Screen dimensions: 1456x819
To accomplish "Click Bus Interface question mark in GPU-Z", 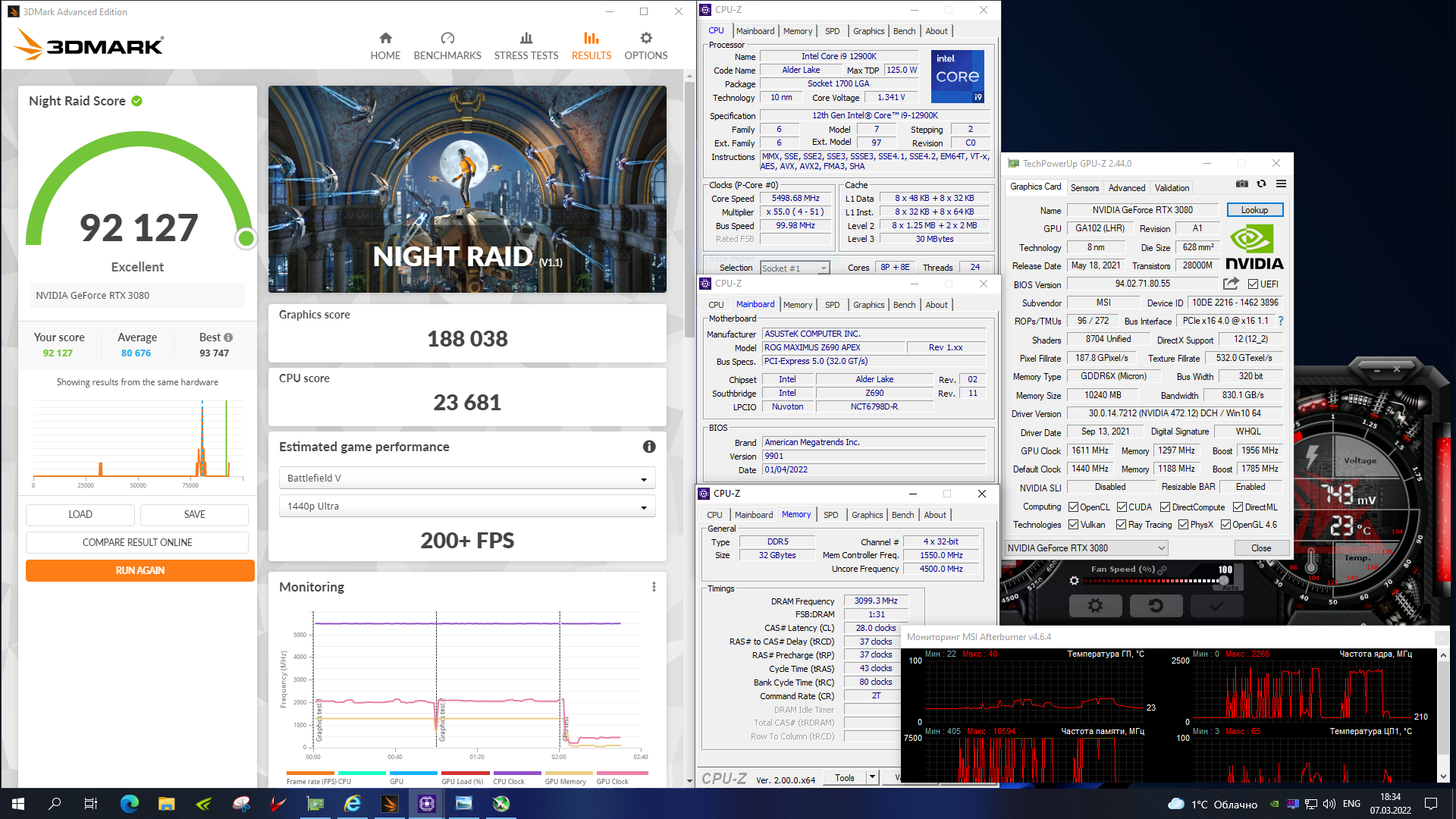I will 1281,321.
